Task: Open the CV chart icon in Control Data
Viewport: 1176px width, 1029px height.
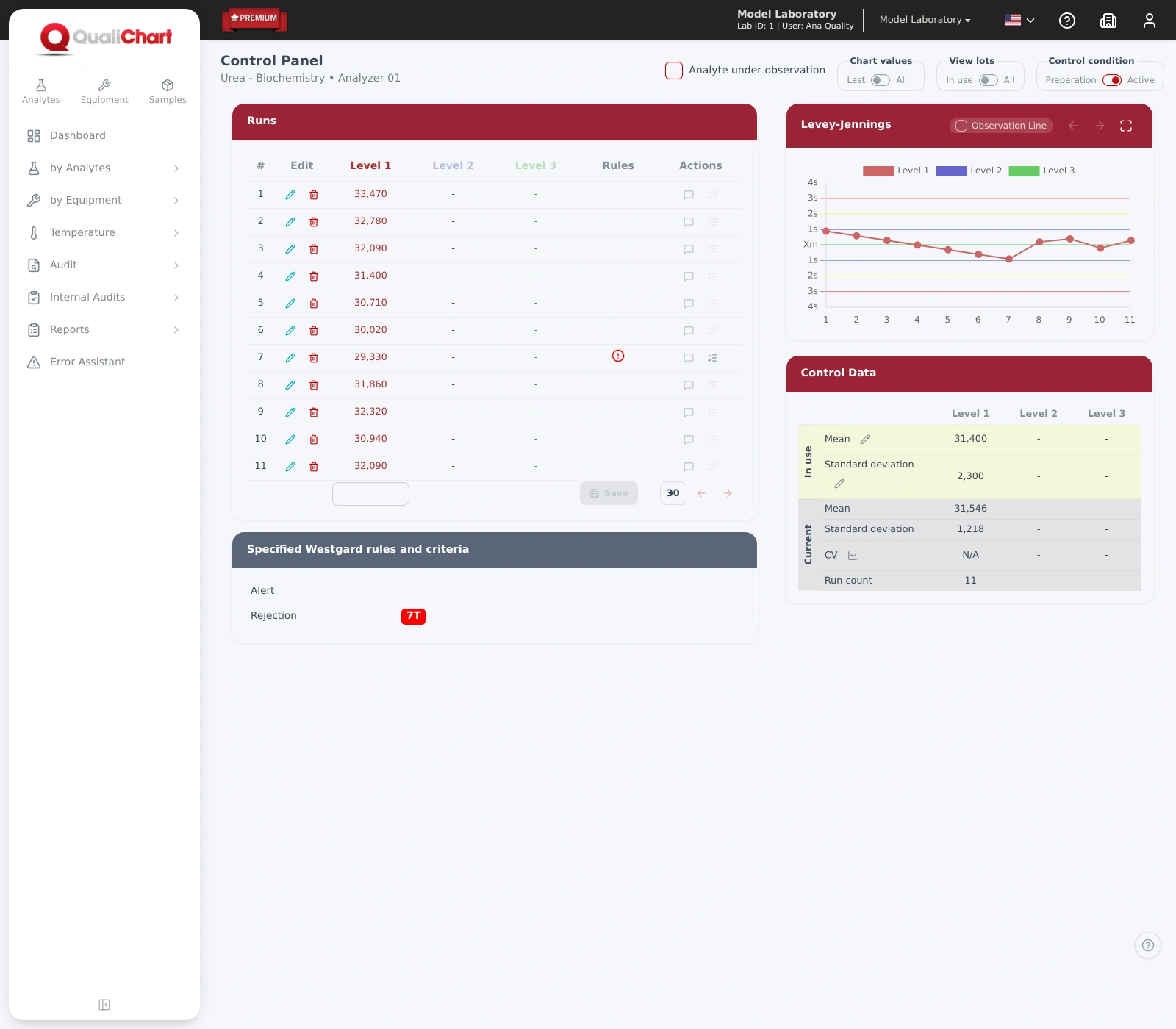Action: pyautogui.click(x=853, y=556)
